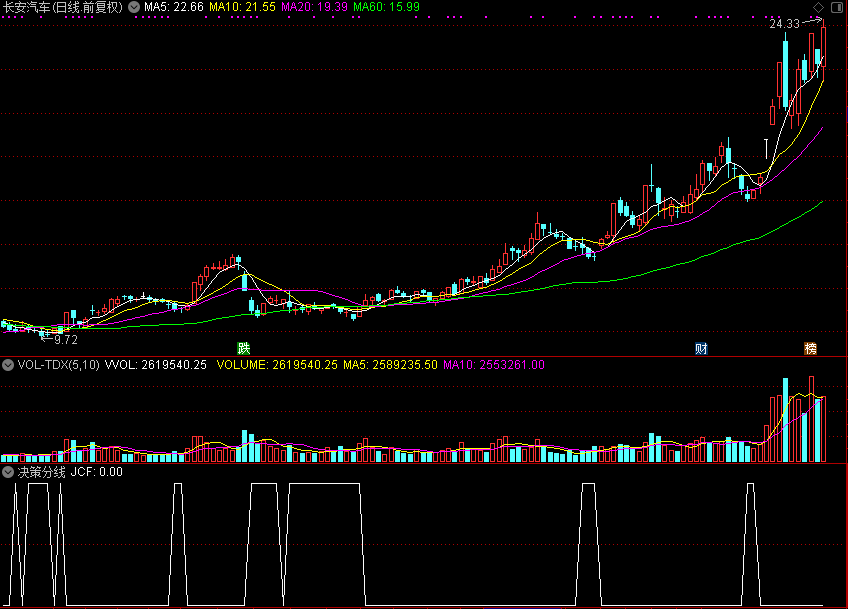Click the 9.72 low price label
The height and width of the screenshot is (609, 848).
pos(66,340)
